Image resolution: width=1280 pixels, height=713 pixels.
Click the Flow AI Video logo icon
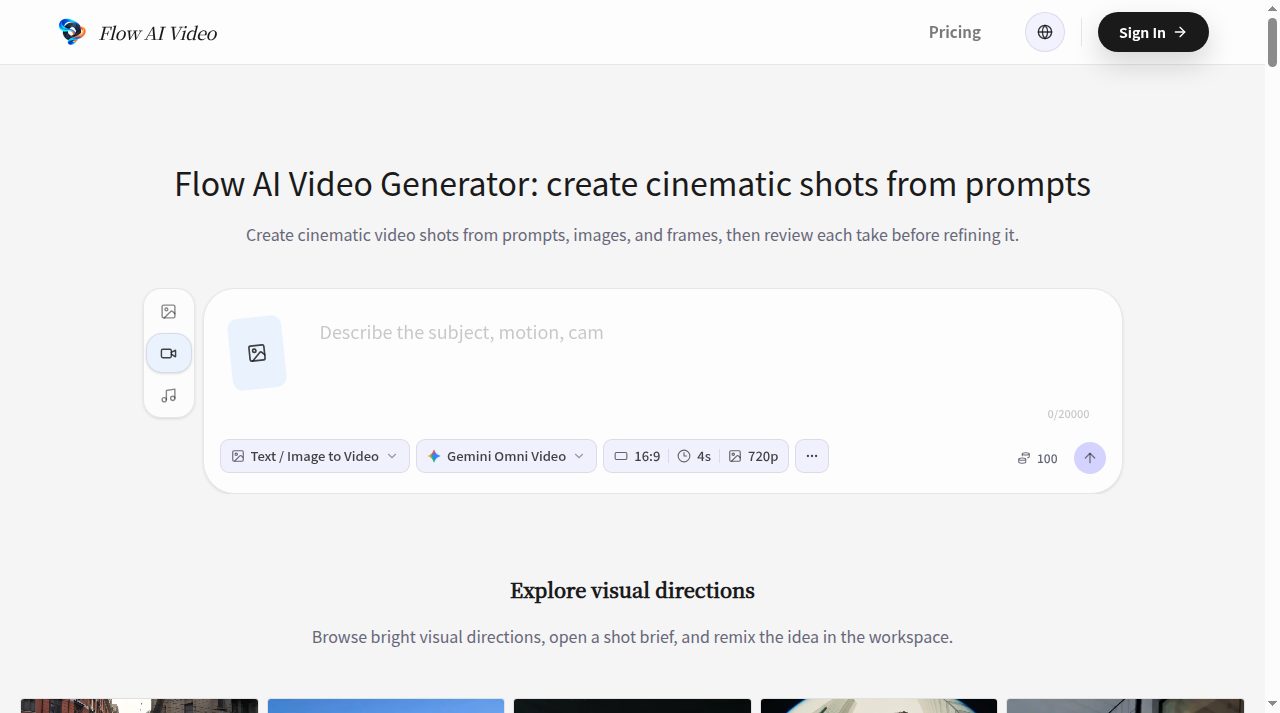click(72, 32)
